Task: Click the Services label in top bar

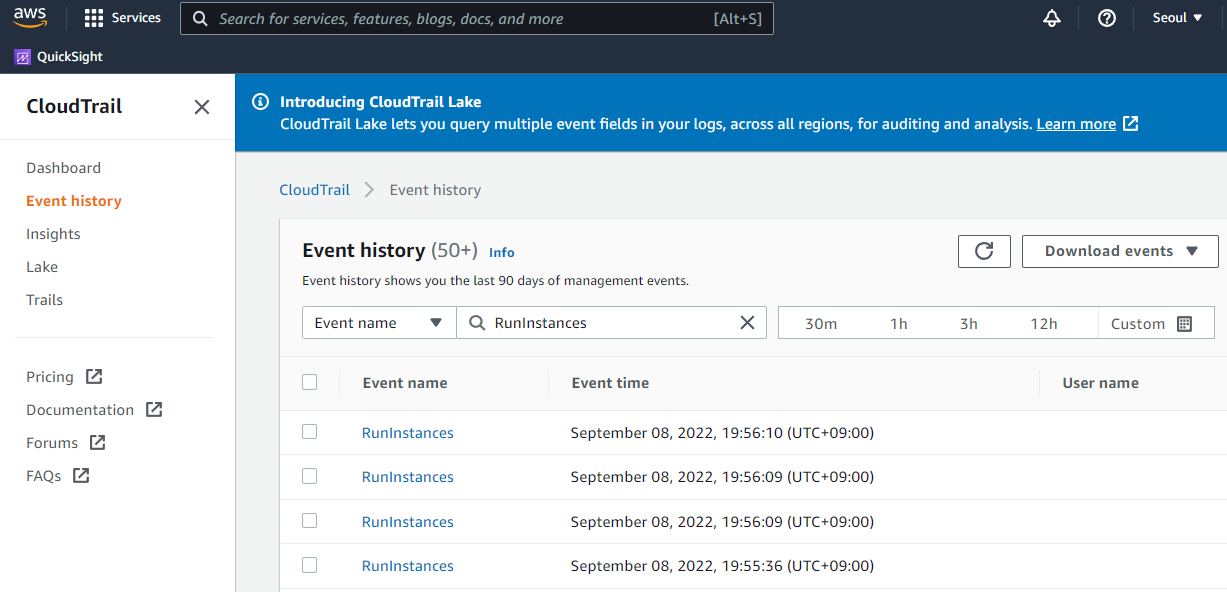Action: coord(136,18)
